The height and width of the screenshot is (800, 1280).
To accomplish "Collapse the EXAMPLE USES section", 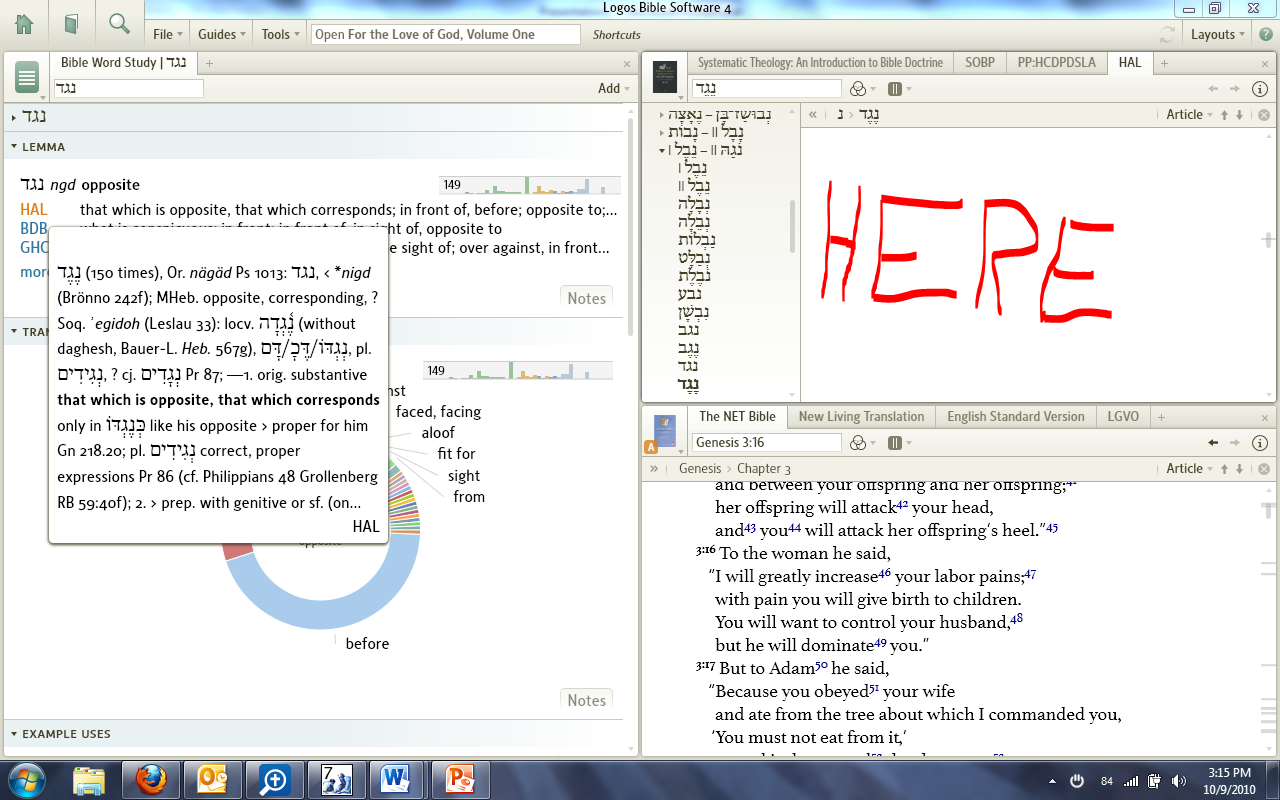I will (x=14, y=734).
